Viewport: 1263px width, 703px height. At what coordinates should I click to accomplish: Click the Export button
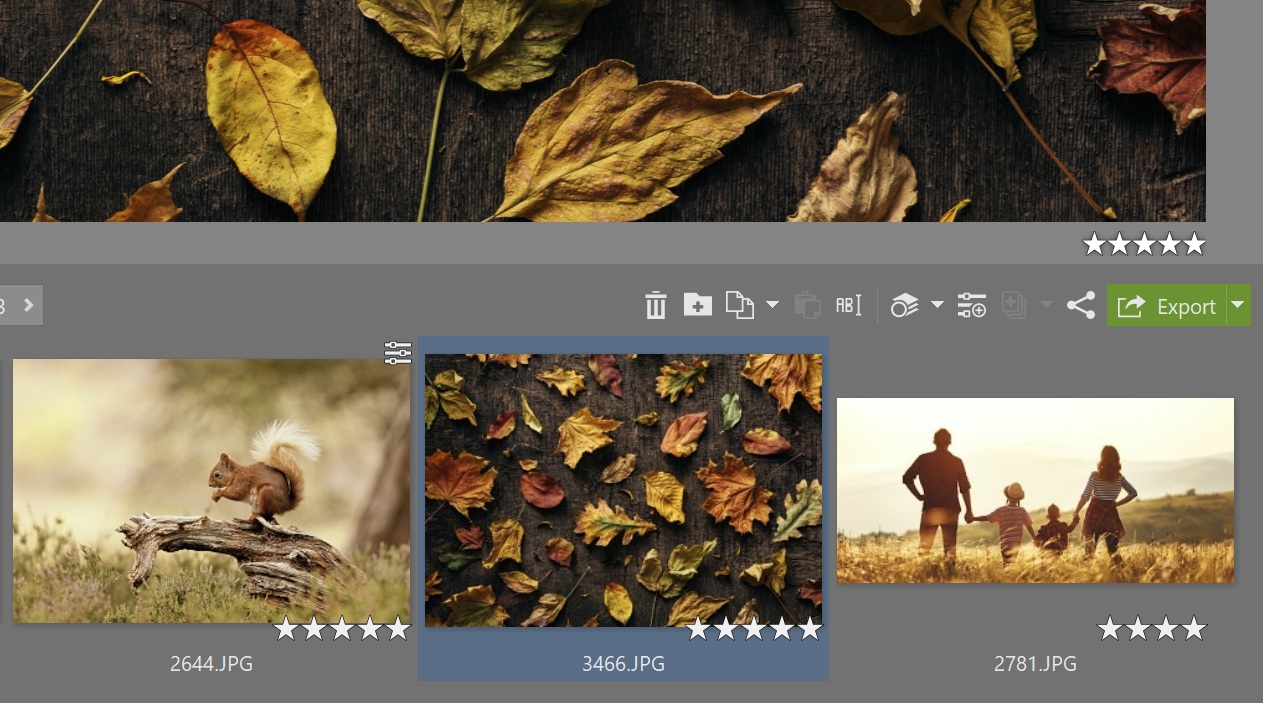[x=1166, y=306]
